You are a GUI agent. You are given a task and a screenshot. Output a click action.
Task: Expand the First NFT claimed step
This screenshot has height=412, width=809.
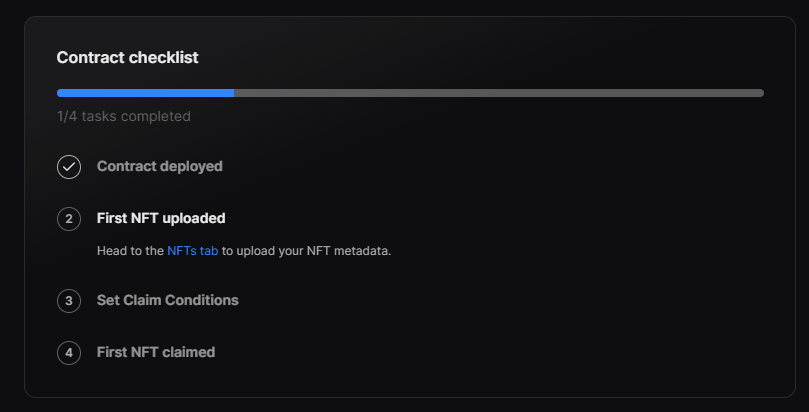155,352
